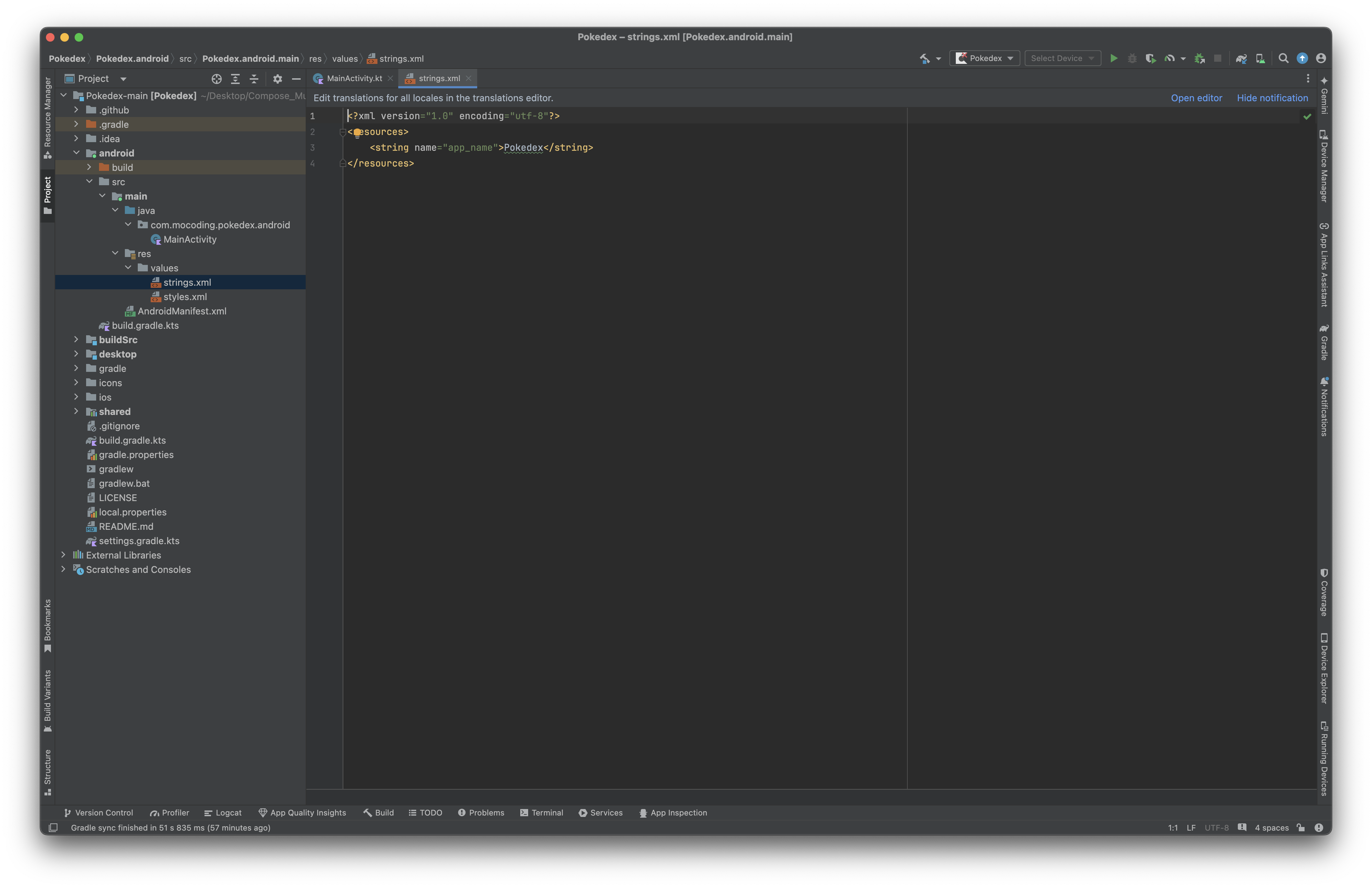
Task: Click the Search Everywhere magnifier icon
Action: tap(1283, 58)
